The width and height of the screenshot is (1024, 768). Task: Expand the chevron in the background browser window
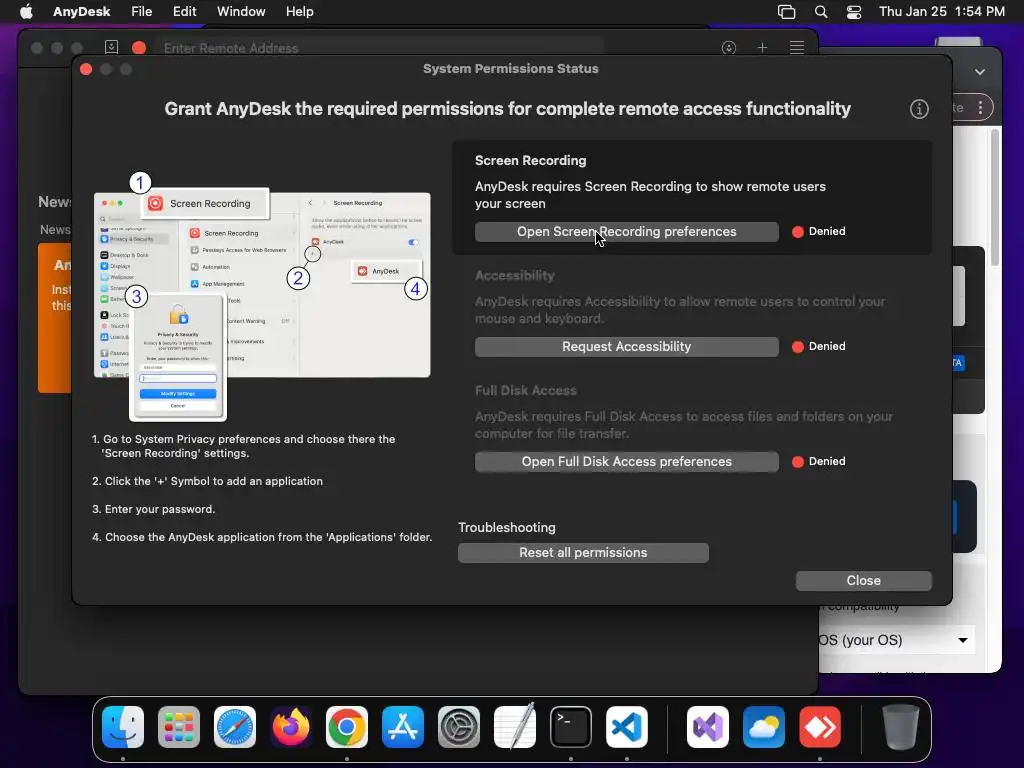click(x=980, y=72)
